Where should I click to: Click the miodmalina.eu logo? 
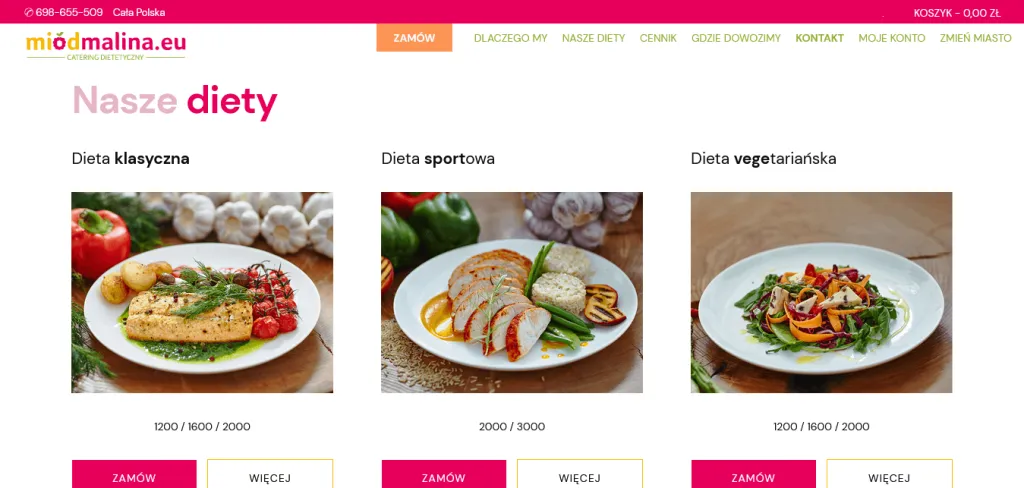tap(106, 46)
